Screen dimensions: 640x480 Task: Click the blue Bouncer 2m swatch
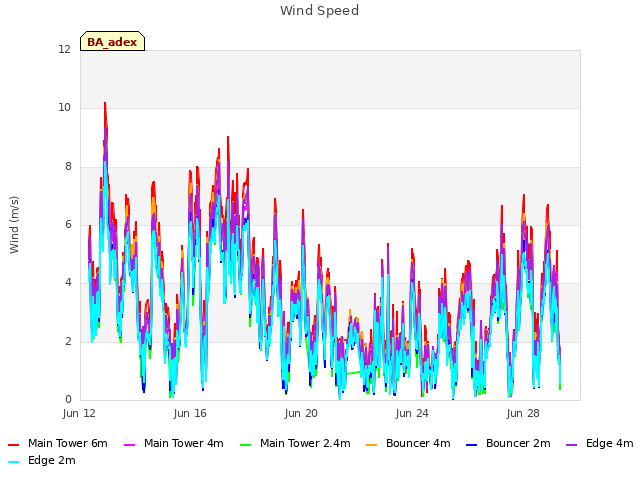coord(471,444)
